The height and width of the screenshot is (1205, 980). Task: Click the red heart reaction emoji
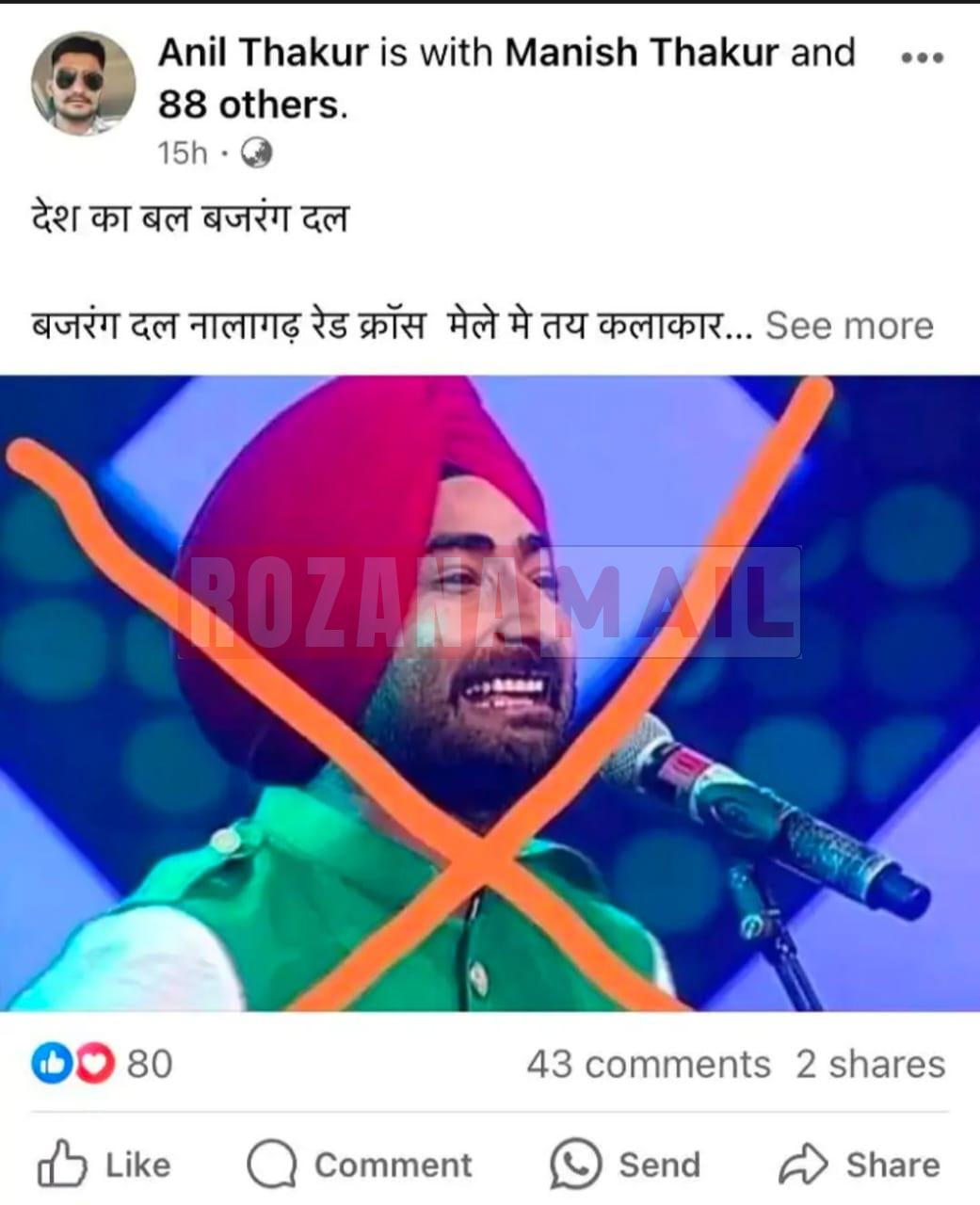click(x=95, y=1064)
